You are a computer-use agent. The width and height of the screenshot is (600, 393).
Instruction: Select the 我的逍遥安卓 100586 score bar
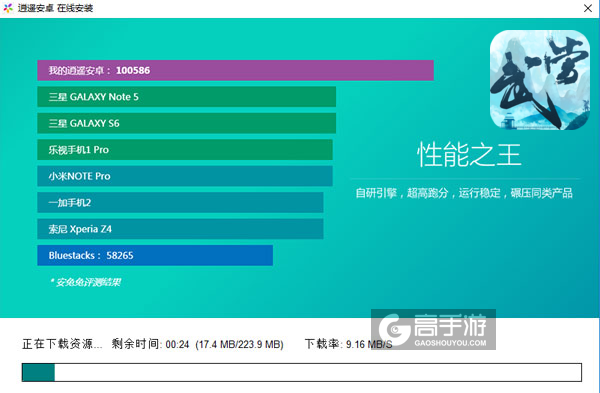(235, 70)
